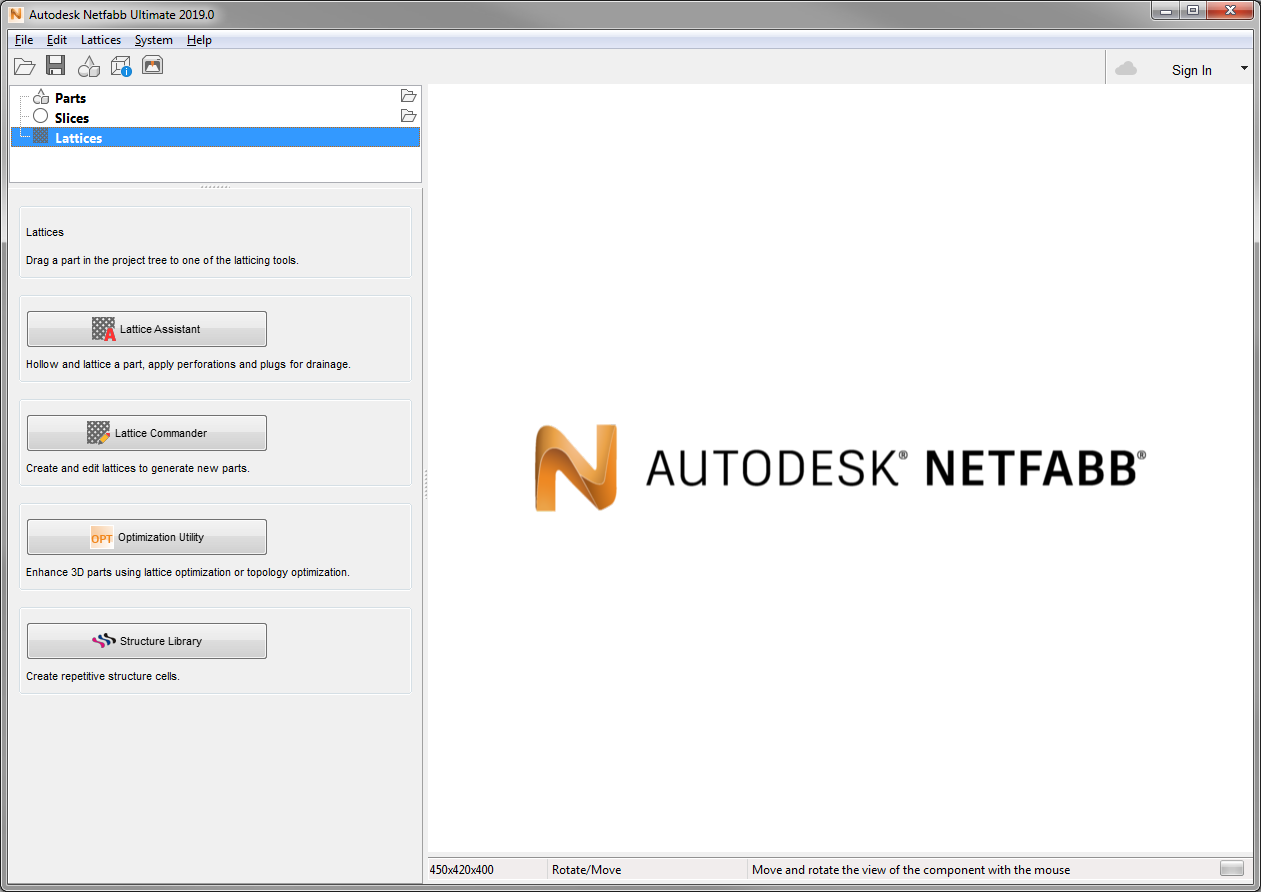This screenshot has width=1261, height=892.
Task: Click the Sign In link
Action: click(x=1192, y=70)
